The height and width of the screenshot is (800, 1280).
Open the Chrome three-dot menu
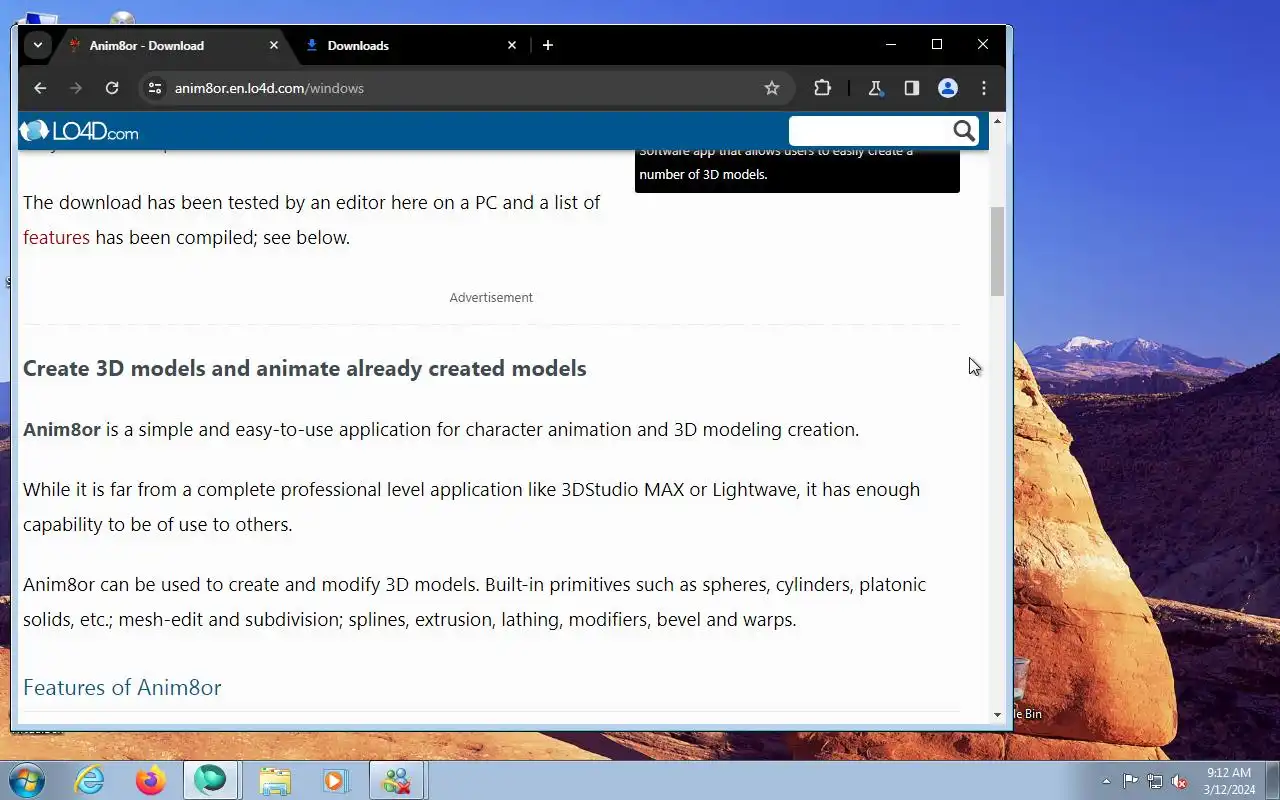click(x=984, y=88)
